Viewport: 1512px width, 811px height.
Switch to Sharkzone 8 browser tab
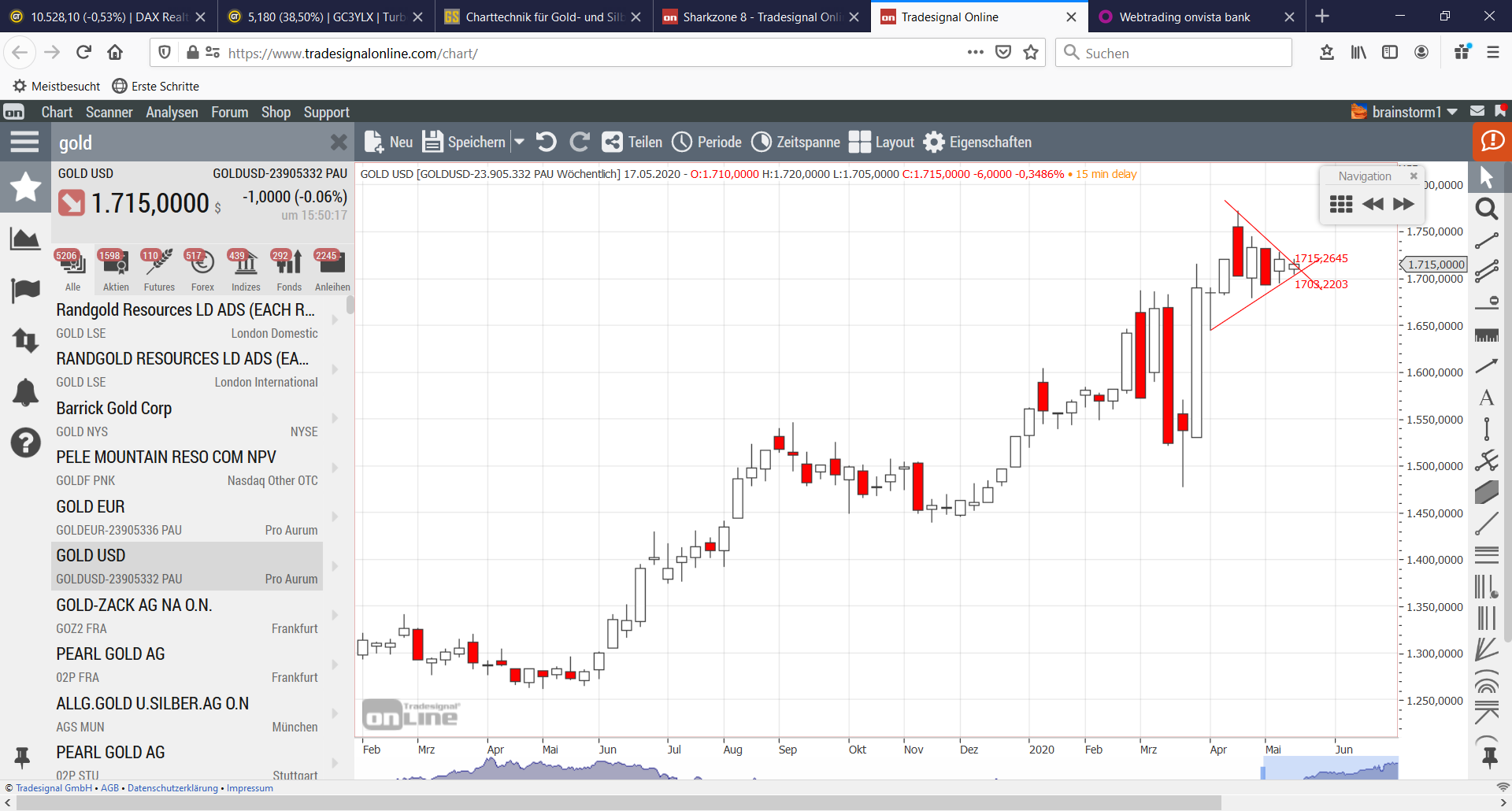tap(761, 17)
